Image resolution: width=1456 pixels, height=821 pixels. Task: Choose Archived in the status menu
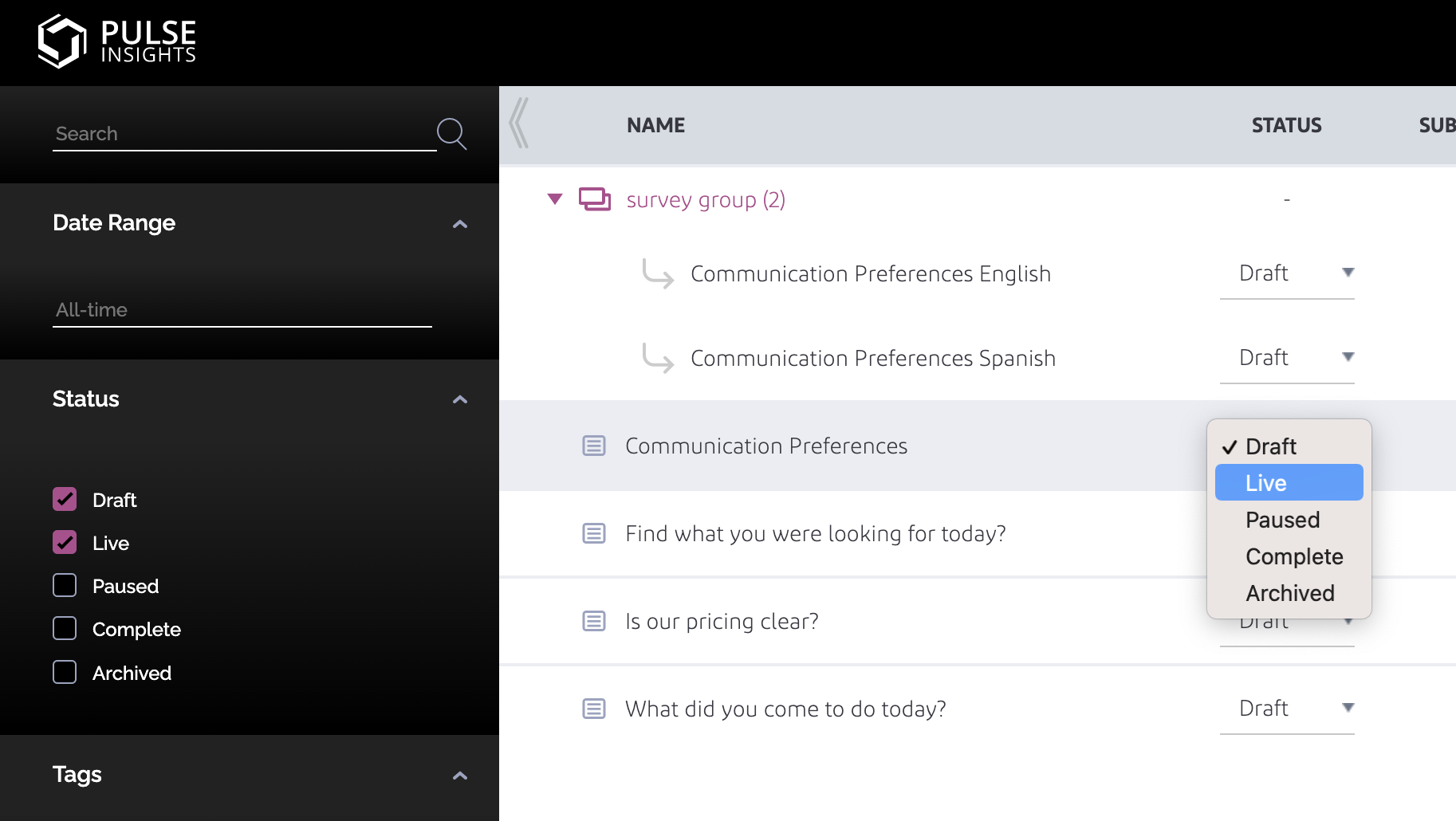(x=1289, y=593)
